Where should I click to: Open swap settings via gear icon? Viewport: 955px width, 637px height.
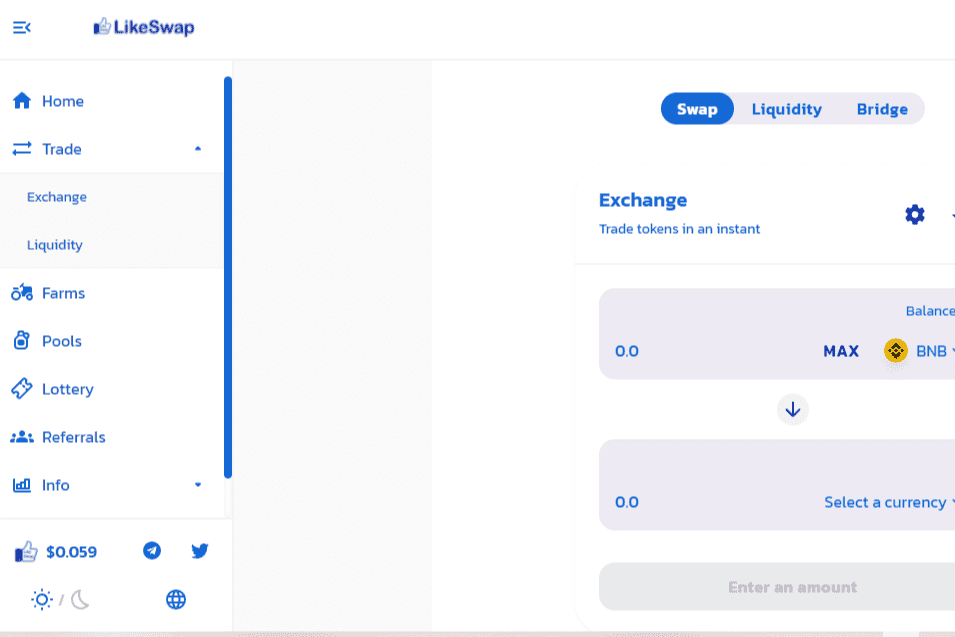click(x=914, y=214)
